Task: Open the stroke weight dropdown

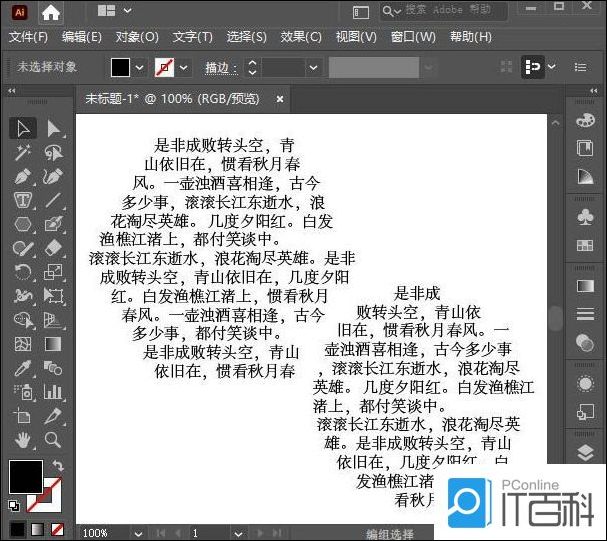Action: [314, 68]
